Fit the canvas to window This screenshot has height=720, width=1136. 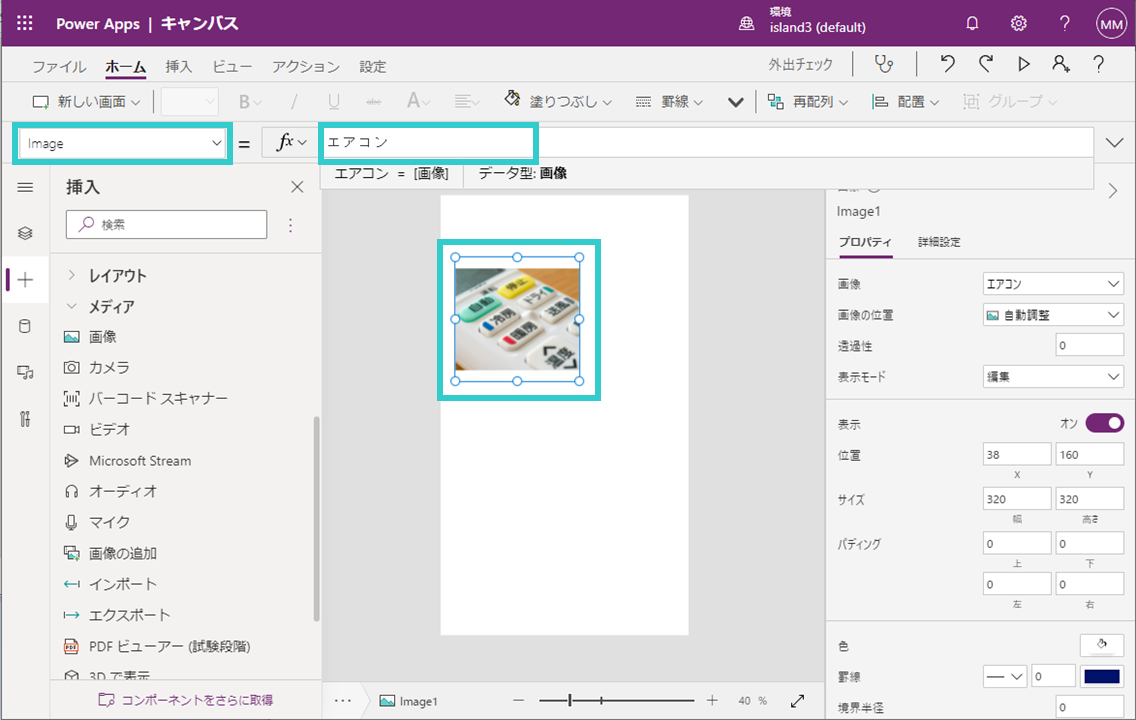[x=798, y=700]
